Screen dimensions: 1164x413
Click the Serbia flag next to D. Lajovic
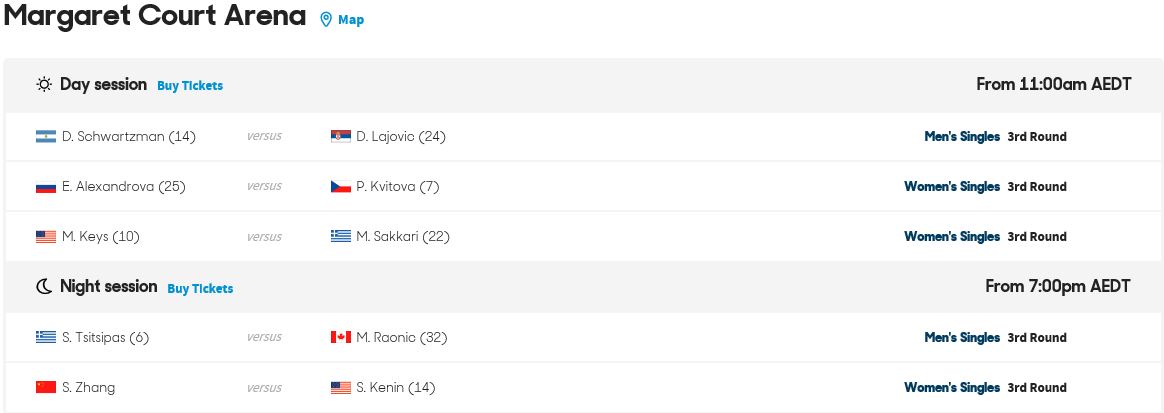341,137
